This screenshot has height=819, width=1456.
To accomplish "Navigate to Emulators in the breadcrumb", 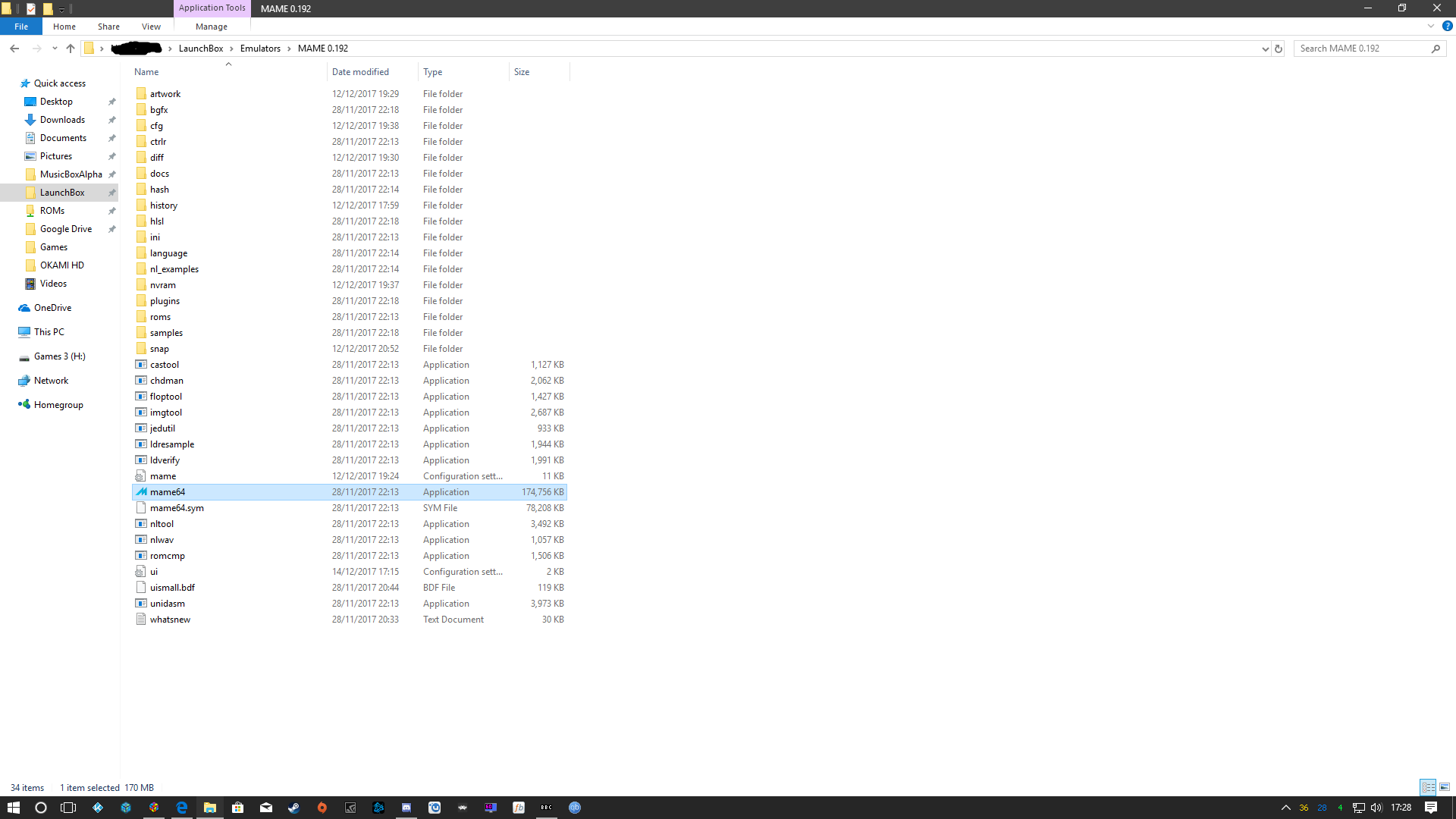I will pyautogui.click(x=260, y=49).
